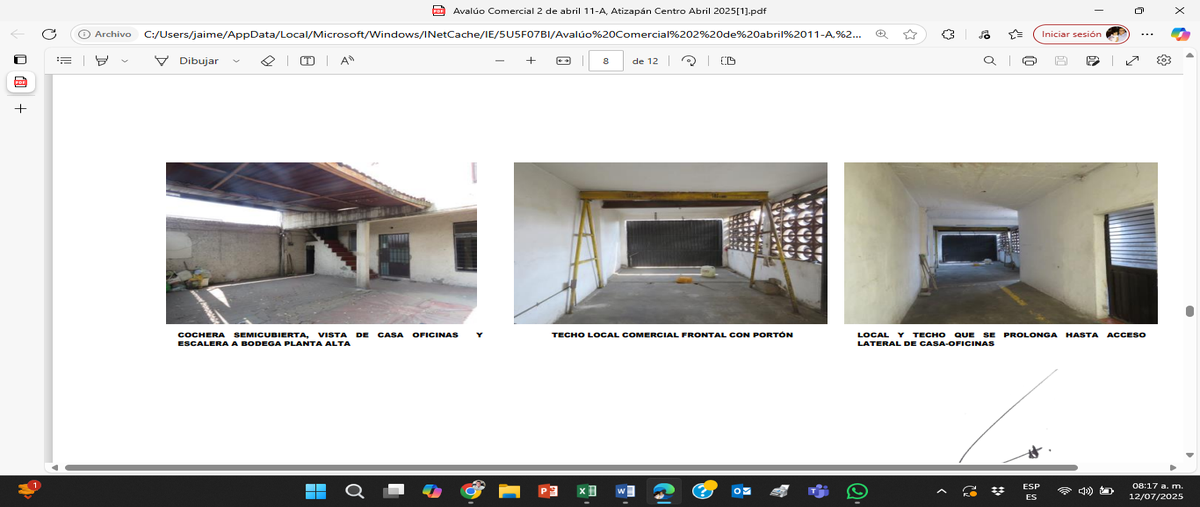Click the scroll left arrow of horizontal scrollbar
Screen dimensions: 1200x507
56,467
